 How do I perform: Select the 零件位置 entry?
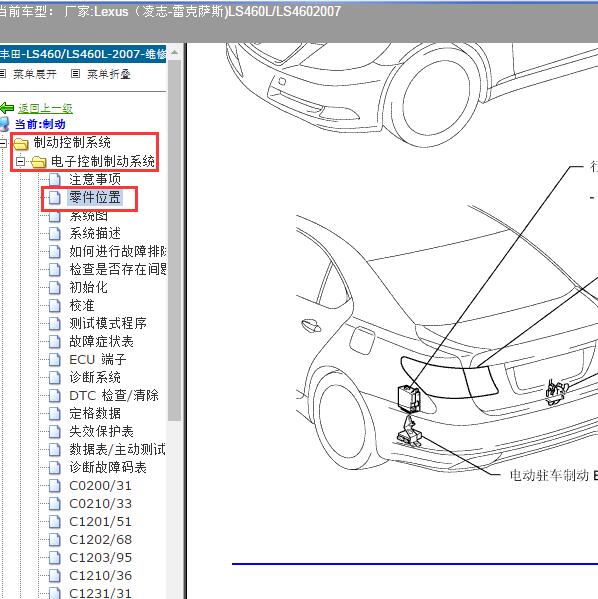95,198
